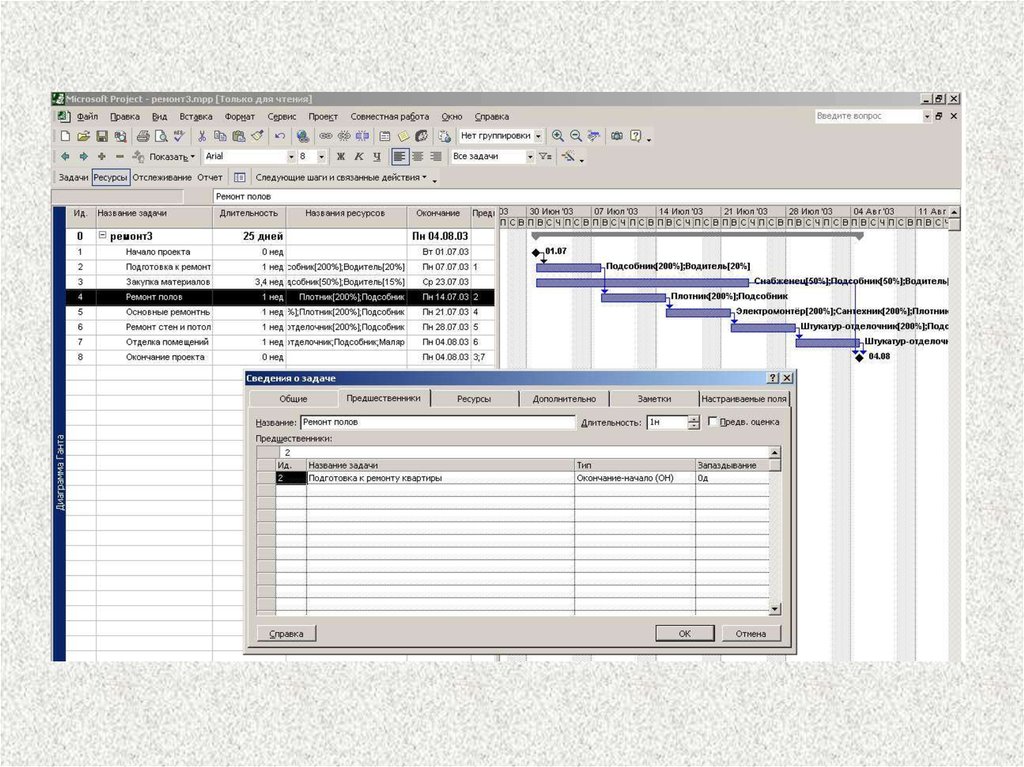Open the Все задачи filter dropdown
1024x767 pixels.
coord(530,157)
